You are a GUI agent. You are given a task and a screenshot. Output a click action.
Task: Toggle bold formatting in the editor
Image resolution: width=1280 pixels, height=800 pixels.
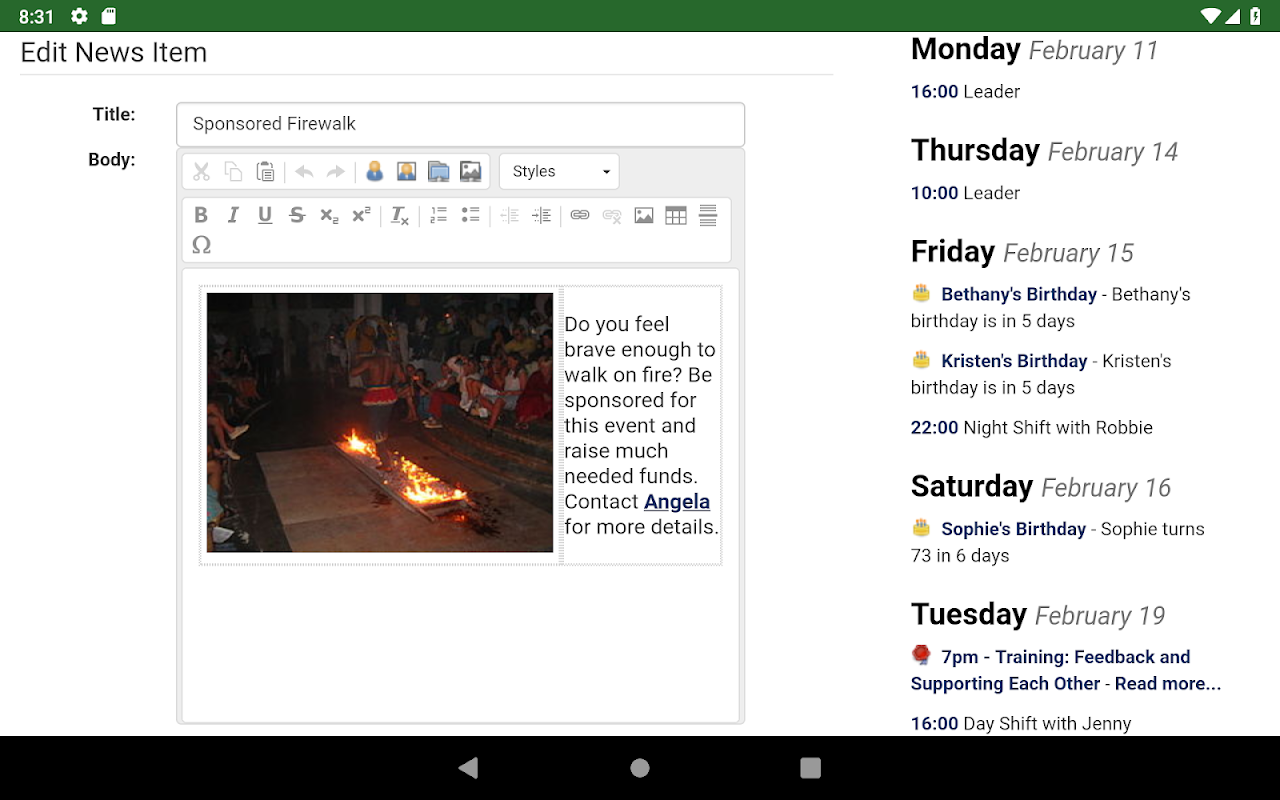201,215
